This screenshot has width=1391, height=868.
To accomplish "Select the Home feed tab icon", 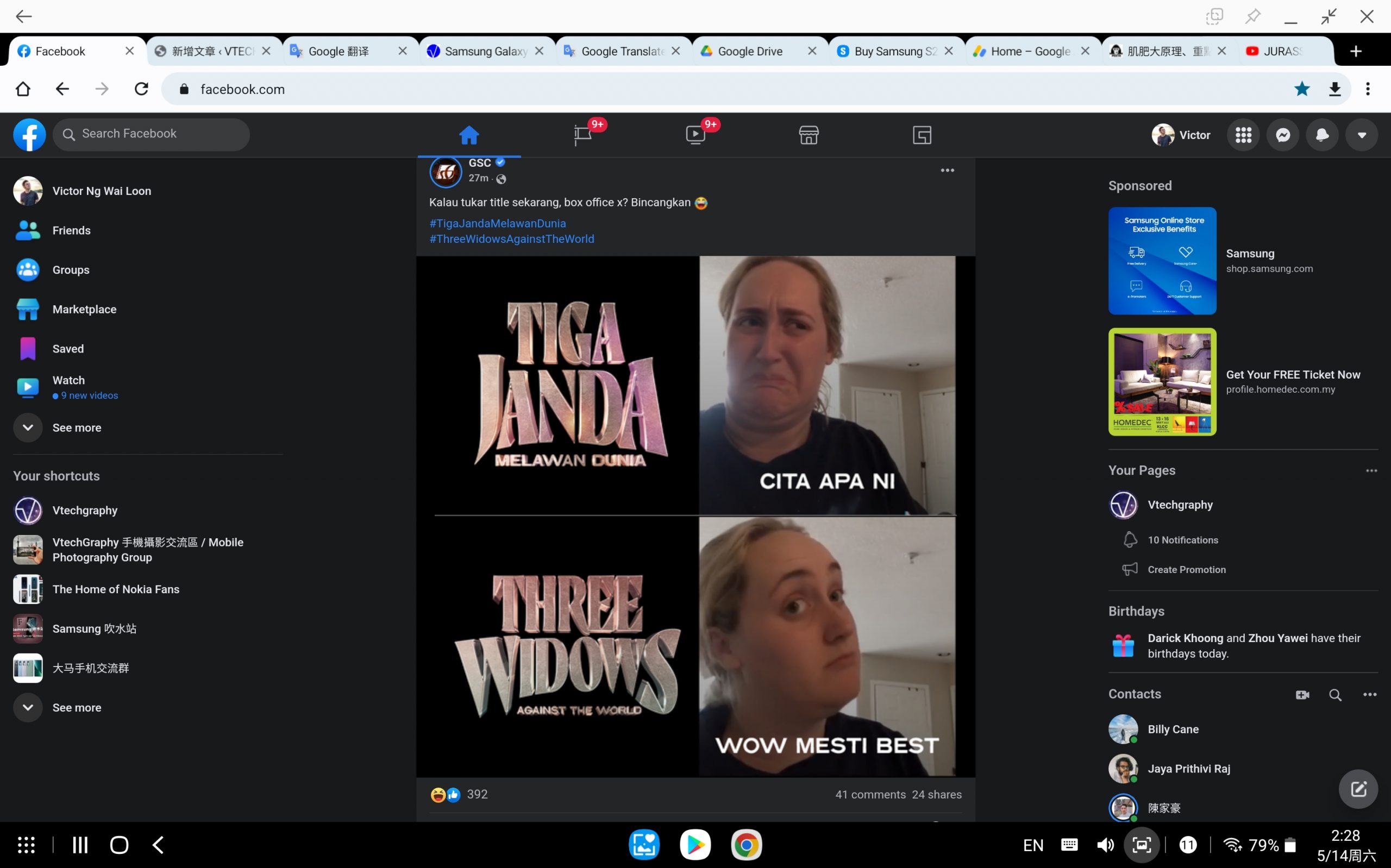I will tap(468, 135).
